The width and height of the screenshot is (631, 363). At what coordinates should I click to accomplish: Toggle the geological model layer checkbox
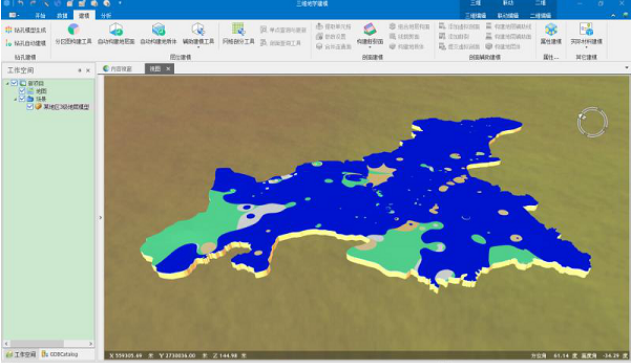pyautogui.click(x=30, y=107)
